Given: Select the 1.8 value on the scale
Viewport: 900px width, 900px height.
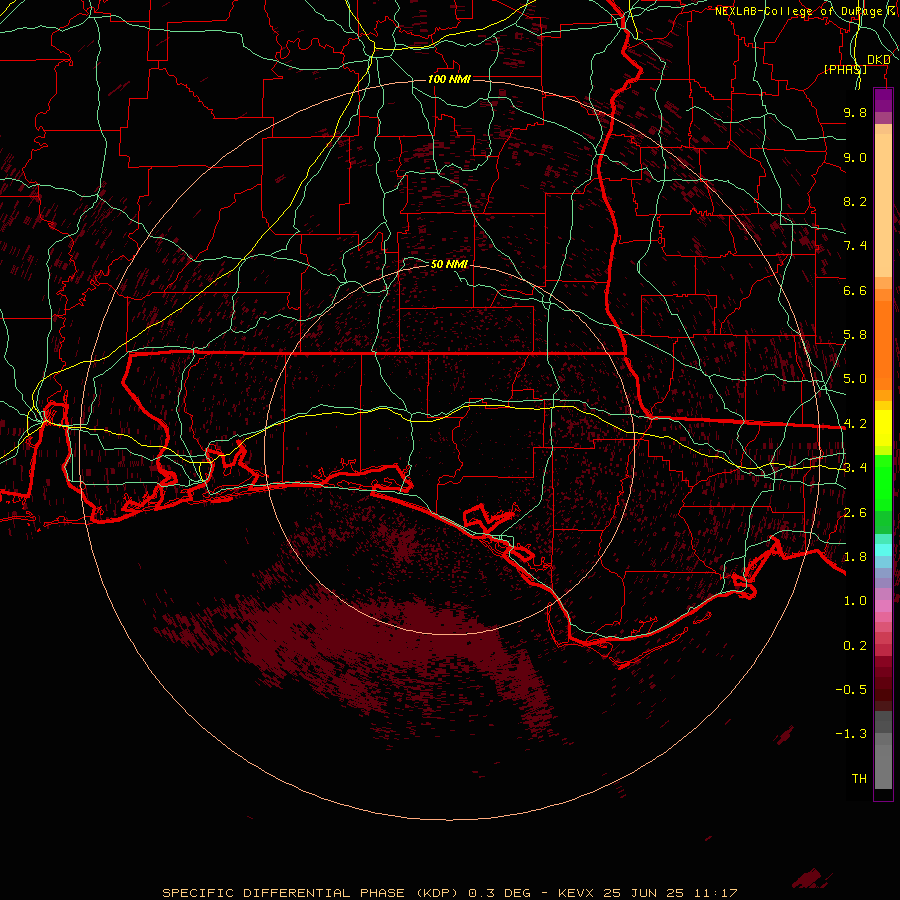Looking at the screenshot, I should 855,557.
